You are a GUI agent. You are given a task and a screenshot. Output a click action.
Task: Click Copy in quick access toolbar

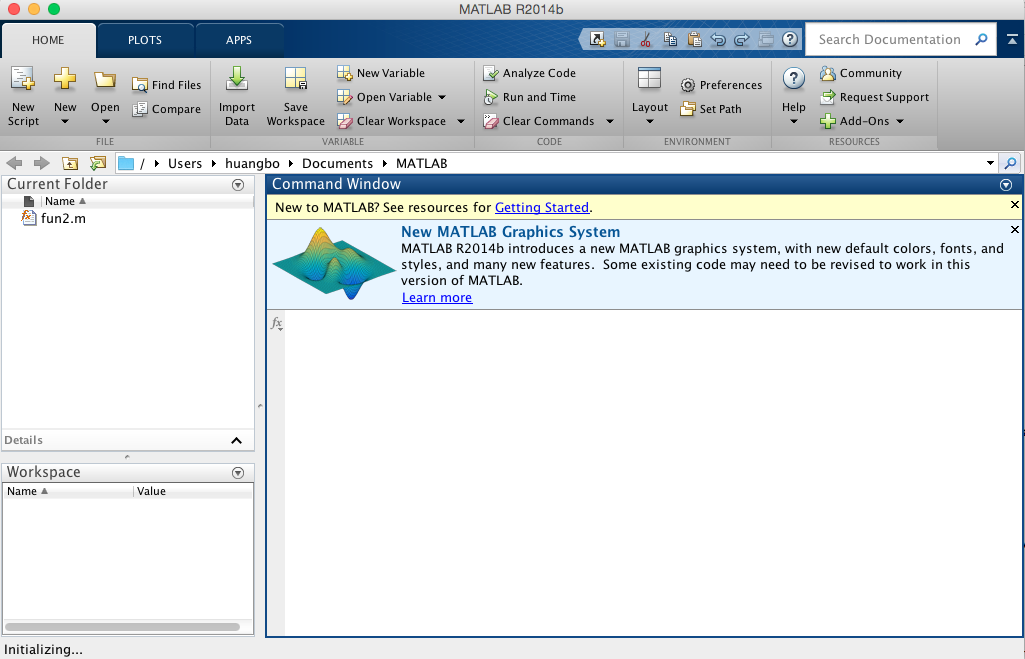[x=670, y=39]
